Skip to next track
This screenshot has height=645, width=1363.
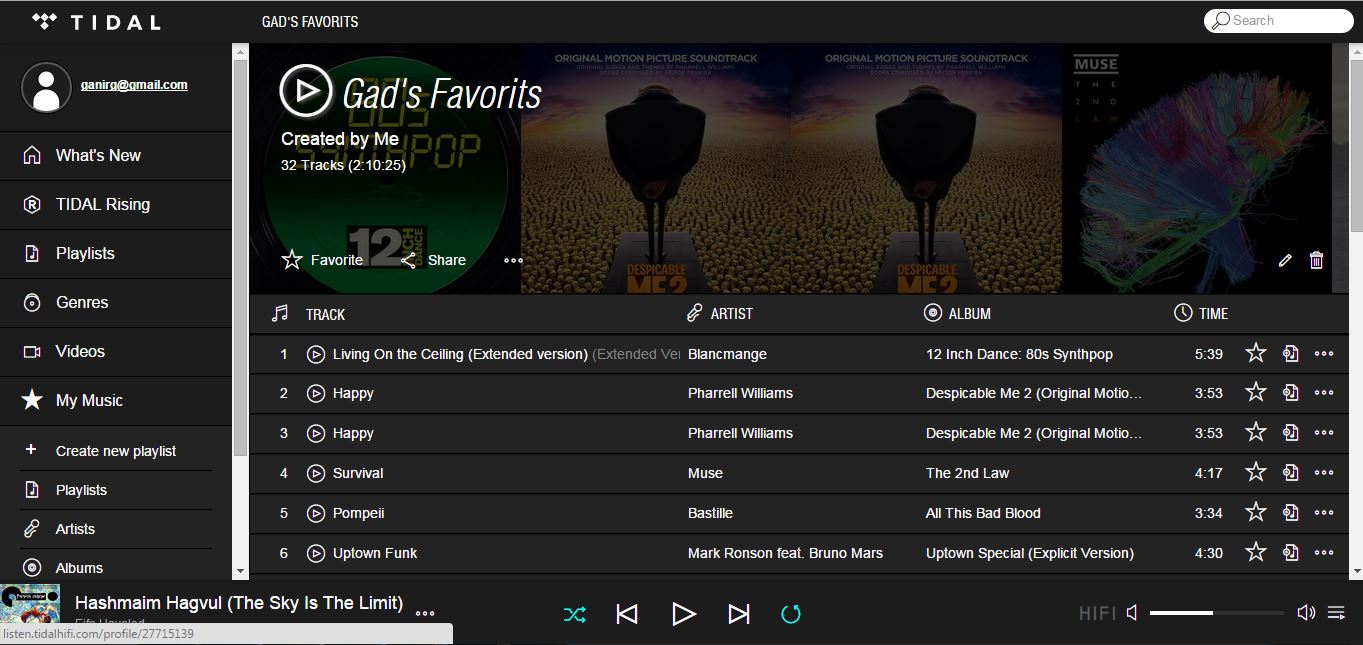739,614
